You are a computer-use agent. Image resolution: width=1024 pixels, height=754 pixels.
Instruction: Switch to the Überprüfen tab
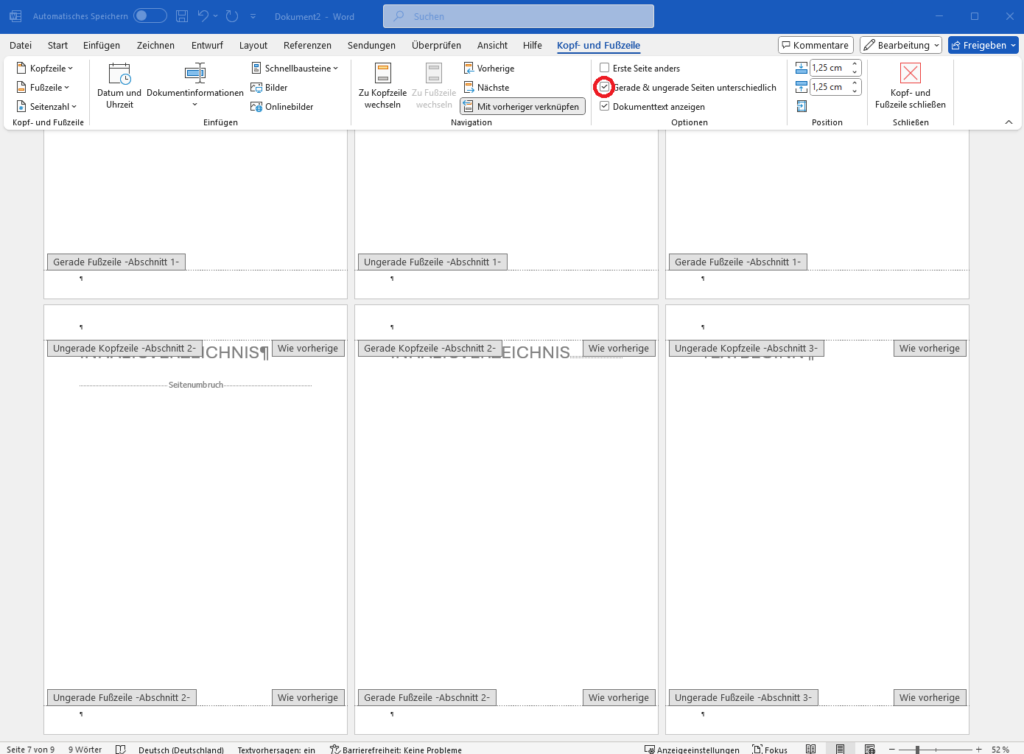pos(436,45)
